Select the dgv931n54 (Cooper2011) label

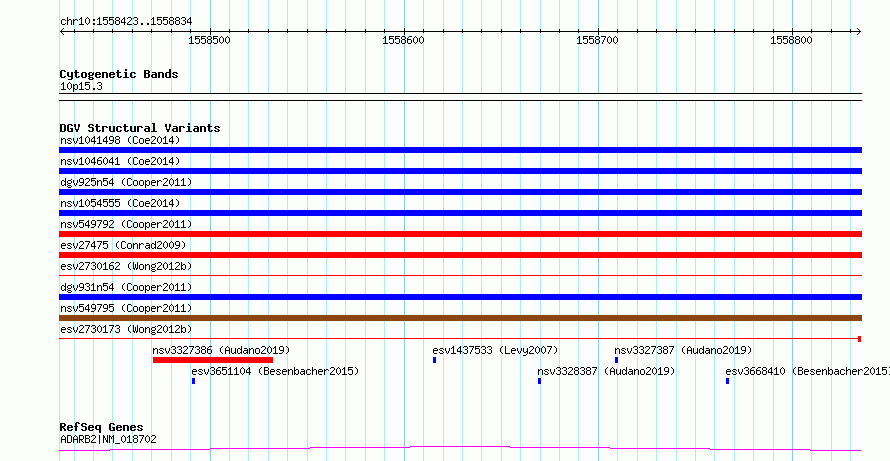pos(126,287)
